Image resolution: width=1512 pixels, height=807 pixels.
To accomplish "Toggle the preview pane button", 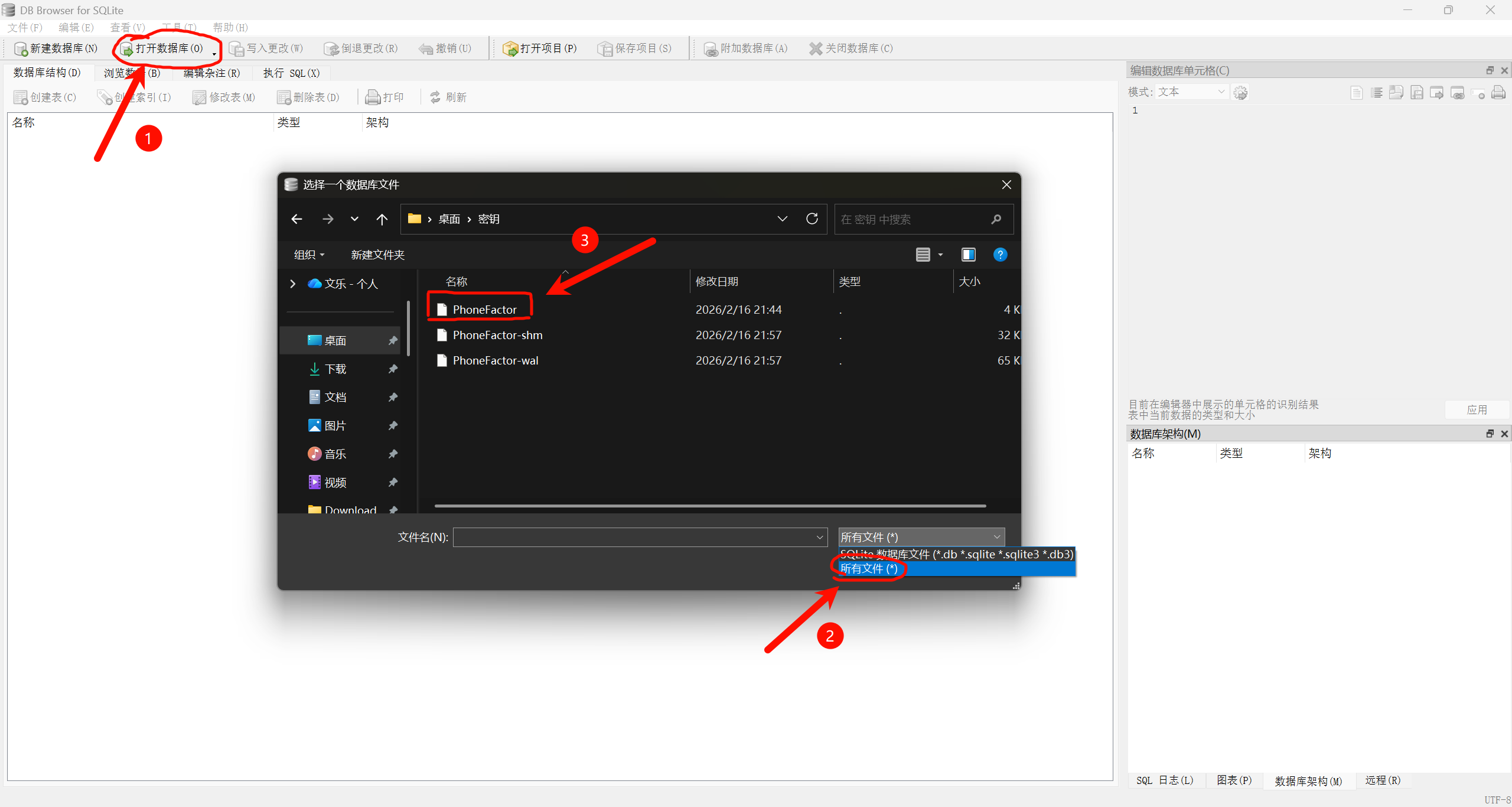I will pos(968,255).
